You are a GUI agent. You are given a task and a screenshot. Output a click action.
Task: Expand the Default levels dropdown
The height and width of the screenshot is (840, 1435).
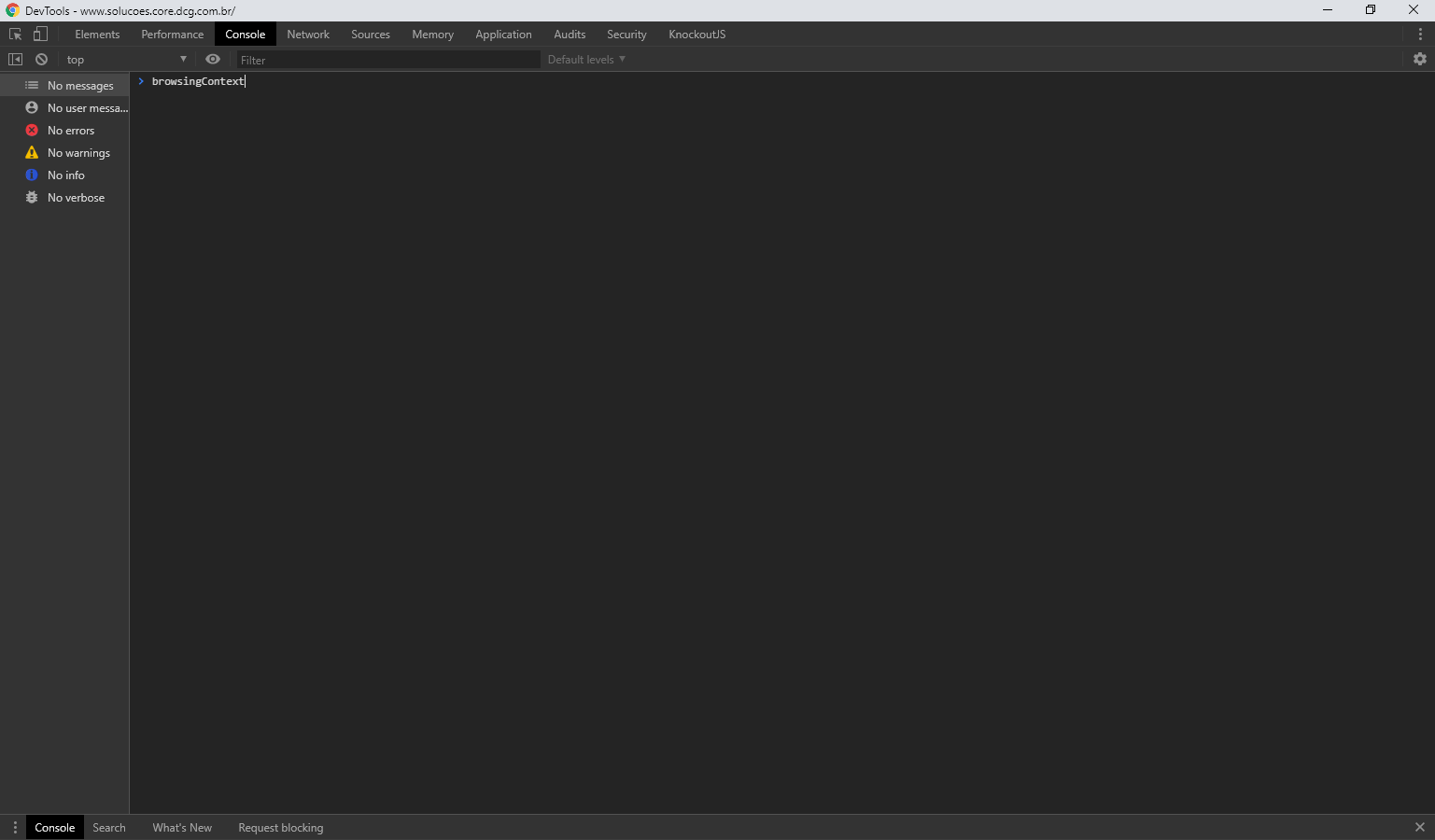tap(586, 60)
